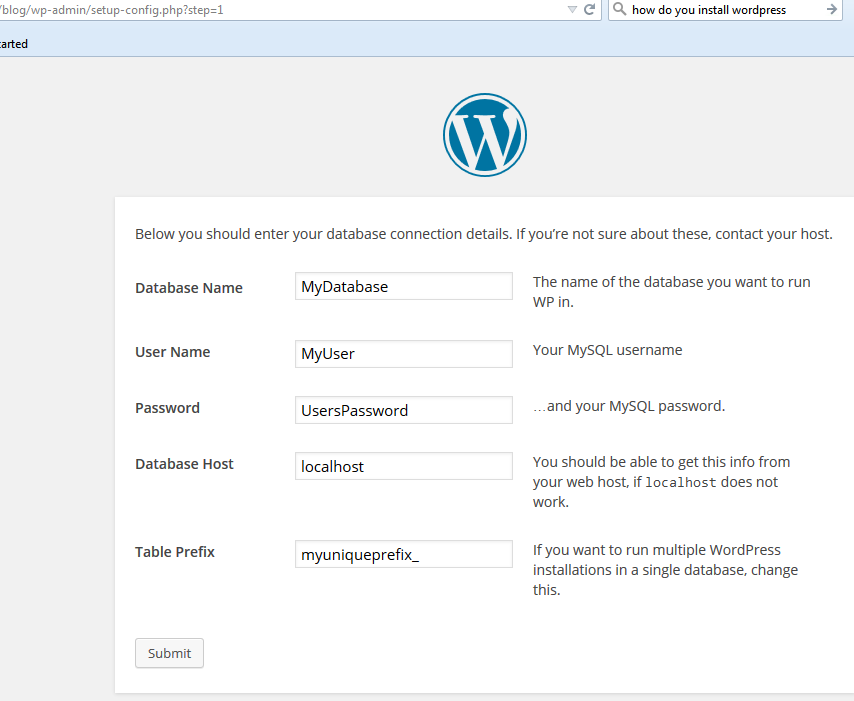Click the Password input field
The width and height of the screenshot is (854, 701).
(404, 410)
